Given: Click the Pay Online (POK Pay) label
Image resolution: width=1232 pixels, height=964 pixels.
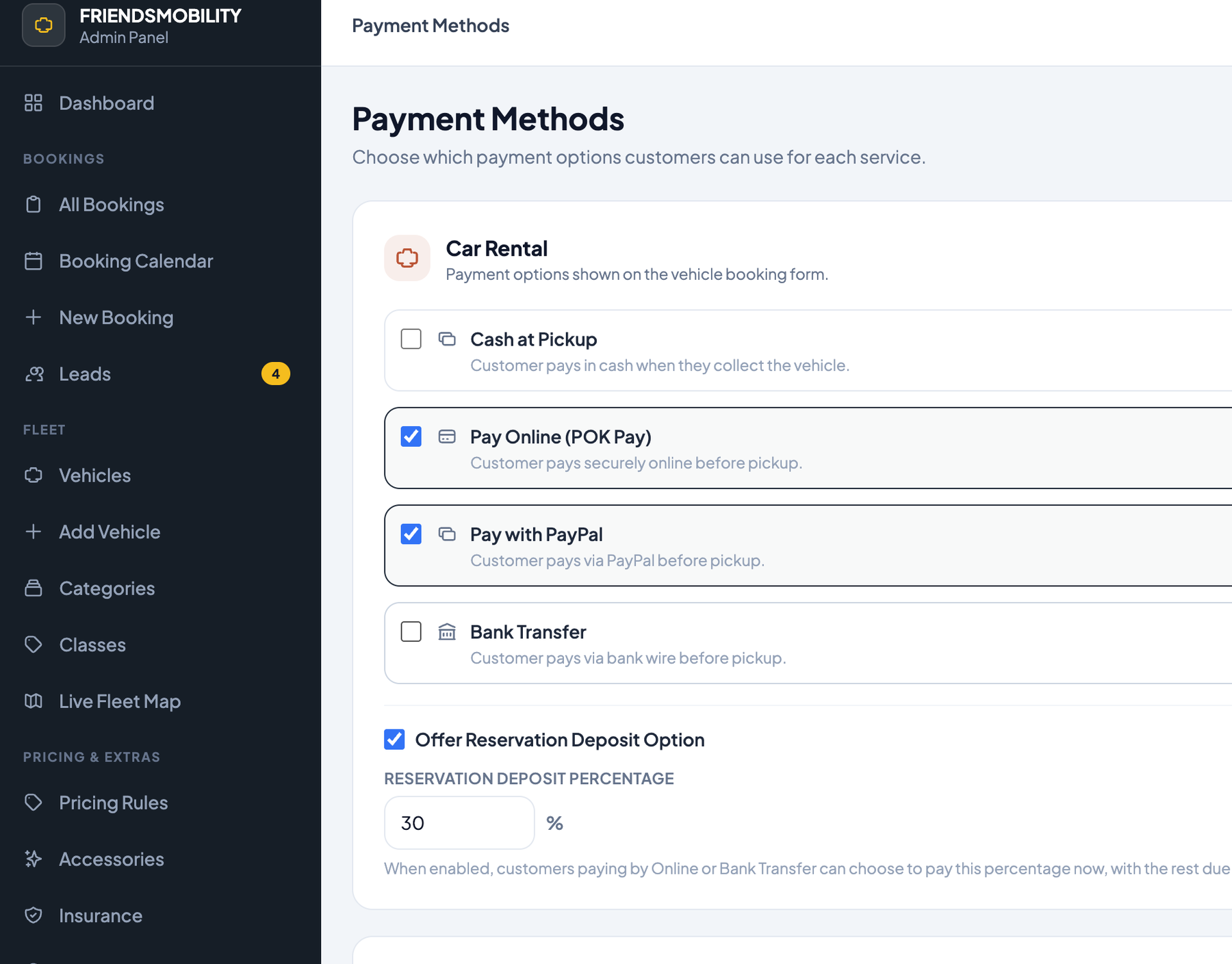Looking at the screenshot, I should (x=561, y=437).
